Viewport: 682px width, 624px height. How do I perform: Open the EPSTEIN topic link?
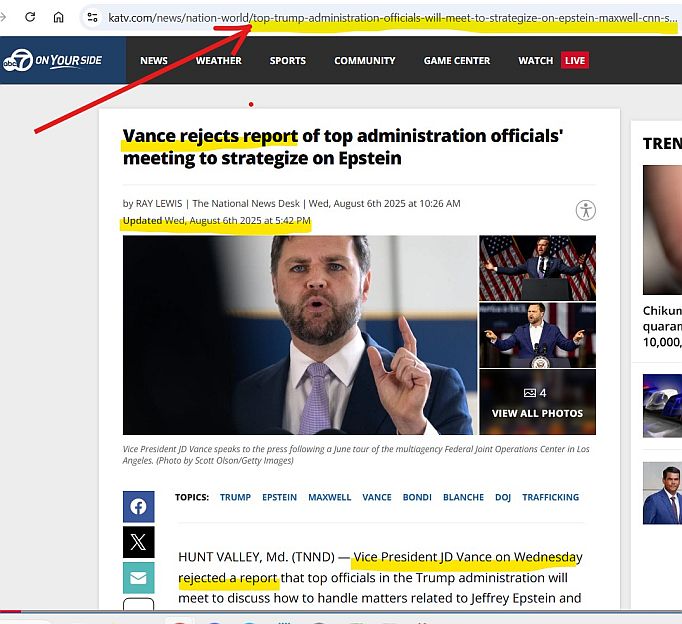pos(279,497)
